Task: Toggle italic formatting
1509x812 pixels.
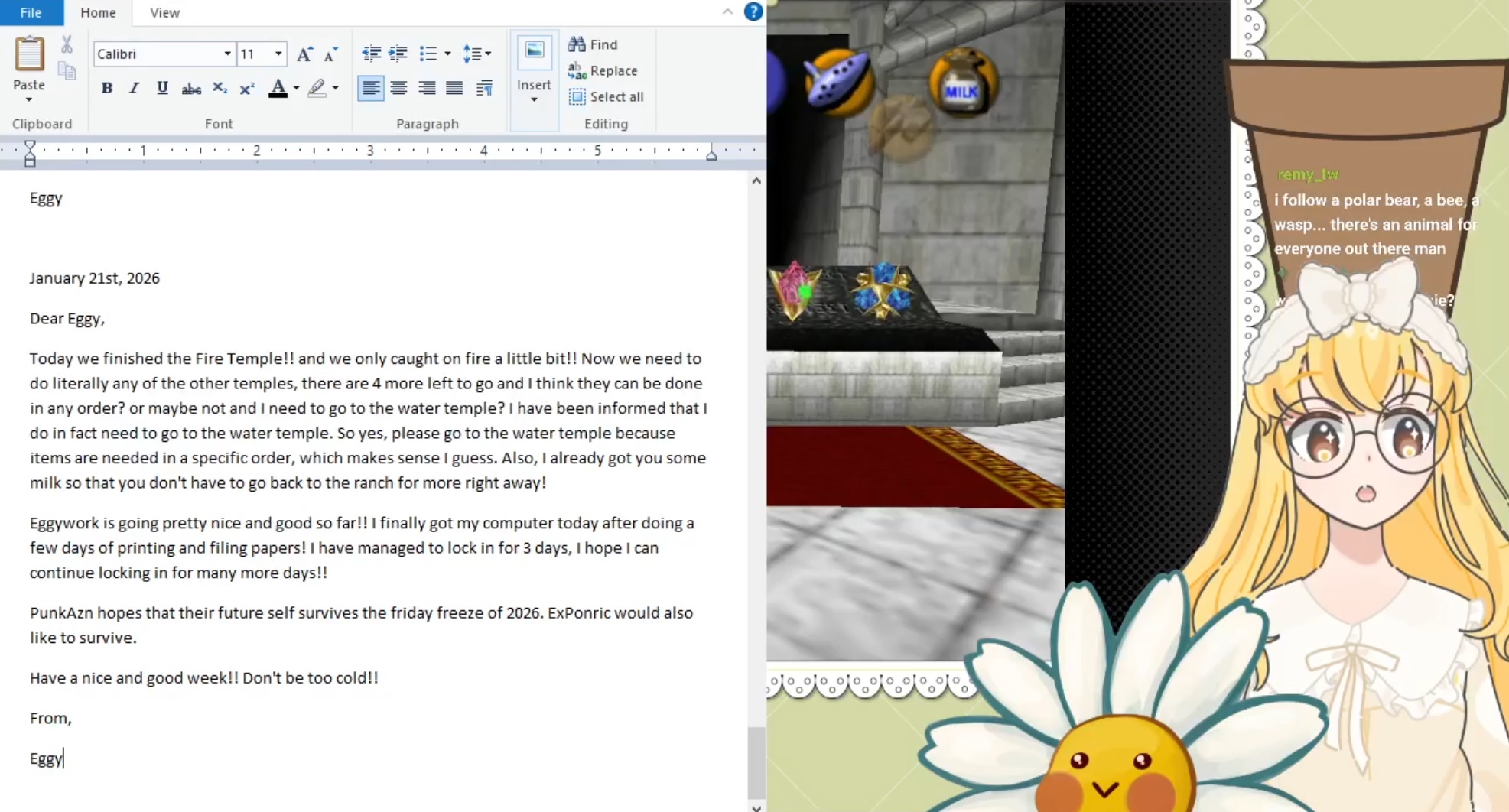Action: [134, 88]
